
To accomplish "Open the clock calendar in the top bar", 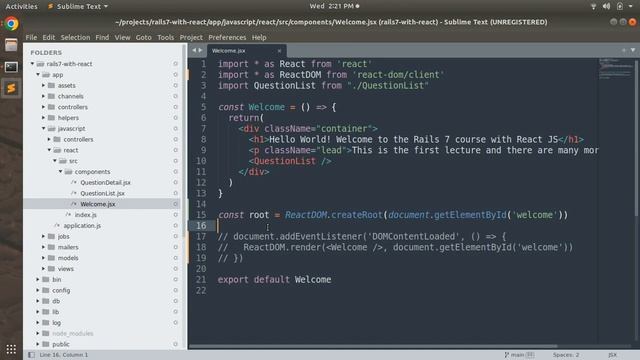I will (334, 6).
